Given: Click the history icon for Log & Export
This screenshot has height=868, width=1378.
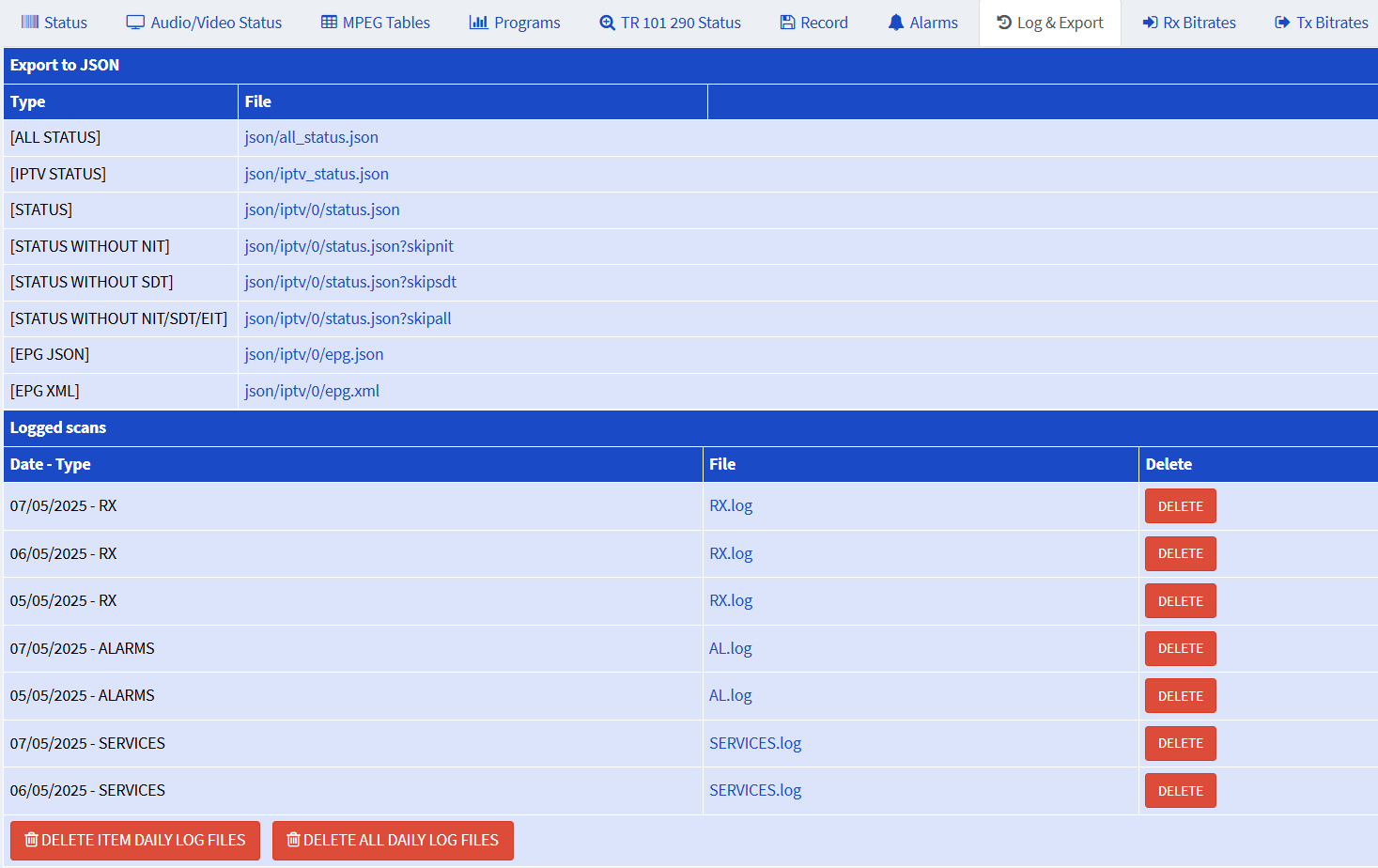Looking at the screenshot, I should click(1004, 23).
